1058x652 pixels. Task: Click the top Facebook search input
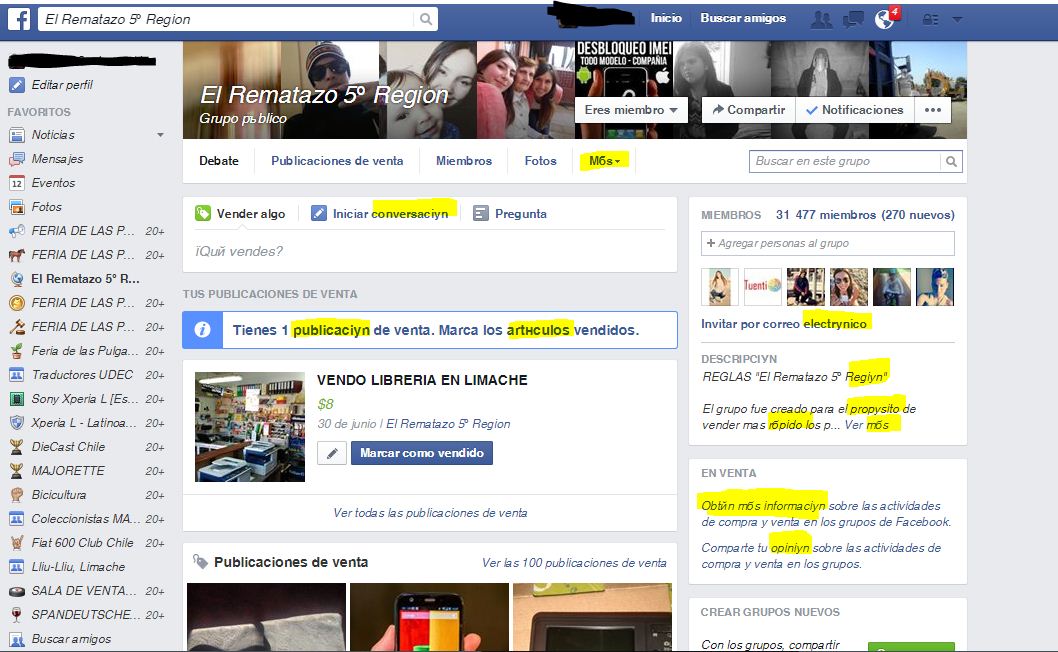tap(226, 19)
